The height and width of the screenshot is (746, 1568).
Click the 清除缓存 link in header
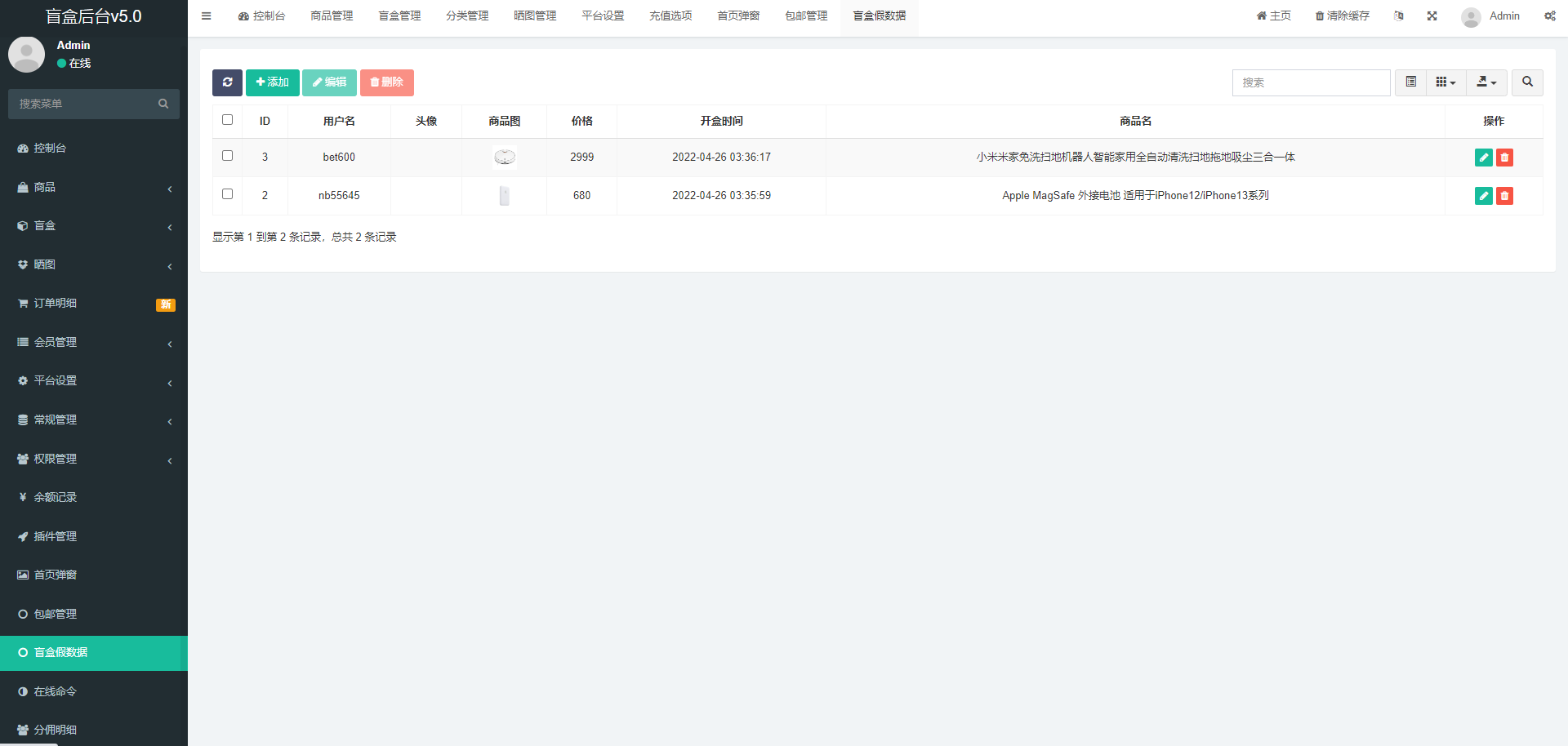[x=1342, y=16]
